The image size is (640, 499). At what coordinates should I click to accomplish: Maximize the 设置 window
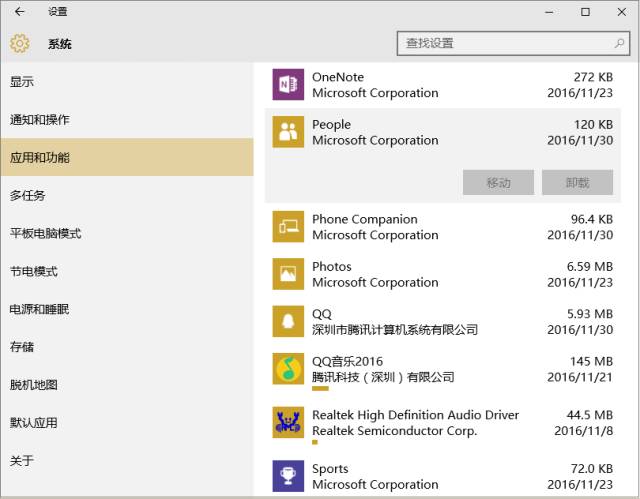[585, 12]
